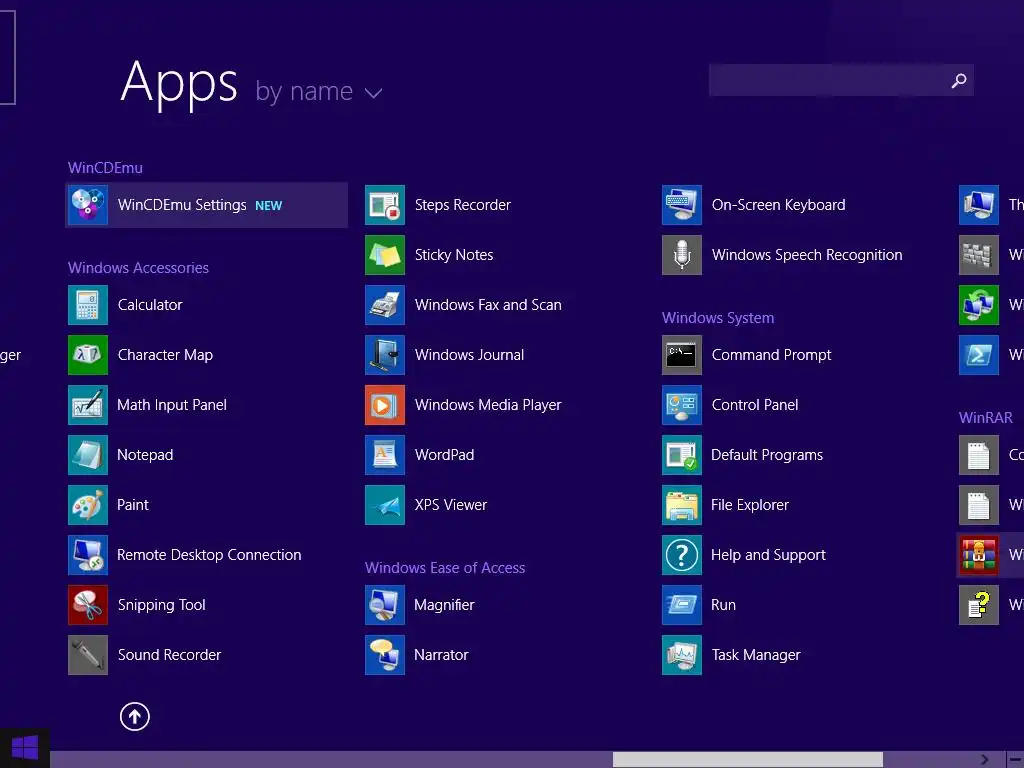The image size is (1024, 768).
Task: Open Command Prompt icon
Action: pyautogui.click(x=682, y=355)
